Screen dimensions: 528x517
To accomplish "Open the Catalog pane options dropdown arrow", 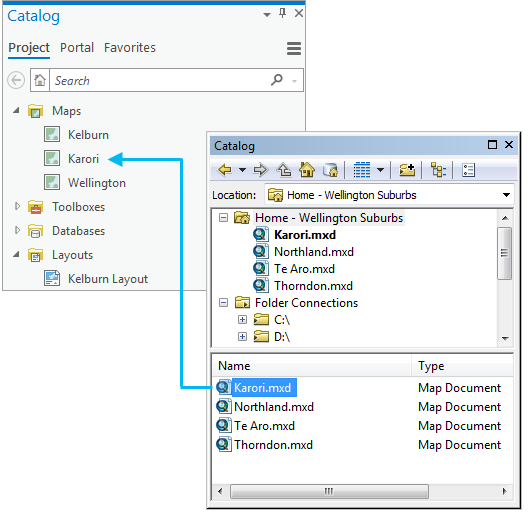I will [267, 14].
